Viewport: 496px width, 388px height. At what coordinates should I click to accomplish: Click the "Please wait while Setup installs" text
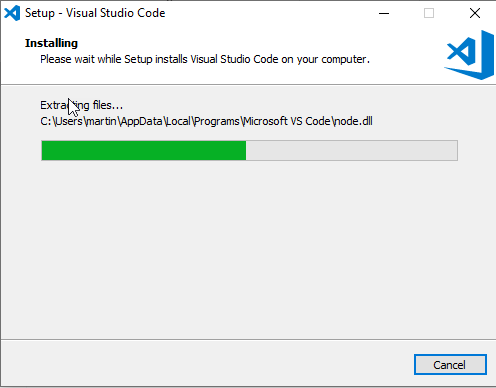click(x=114, y=59)
